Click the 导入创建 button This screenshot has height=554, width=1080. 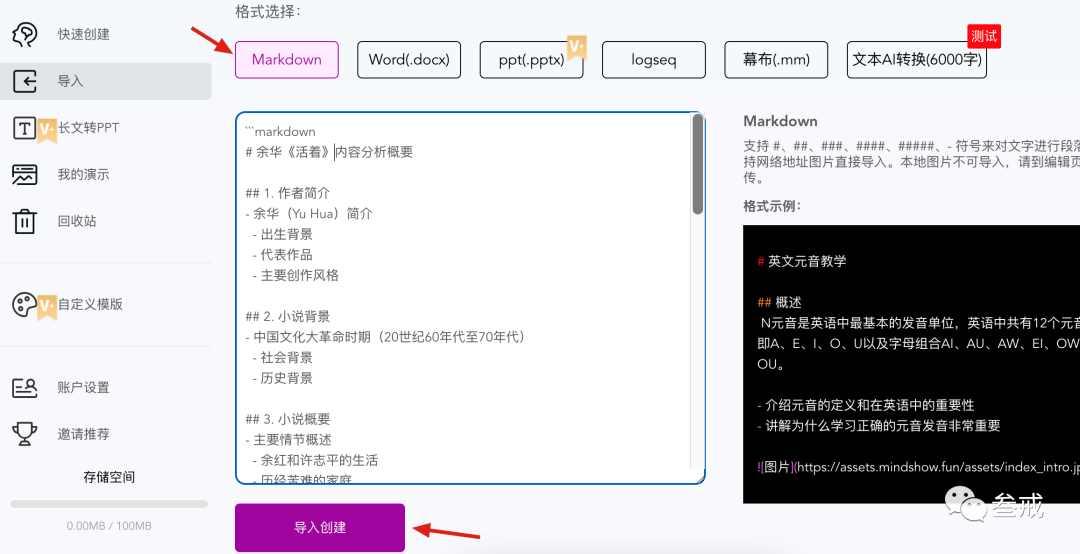(x=320, y=528)
